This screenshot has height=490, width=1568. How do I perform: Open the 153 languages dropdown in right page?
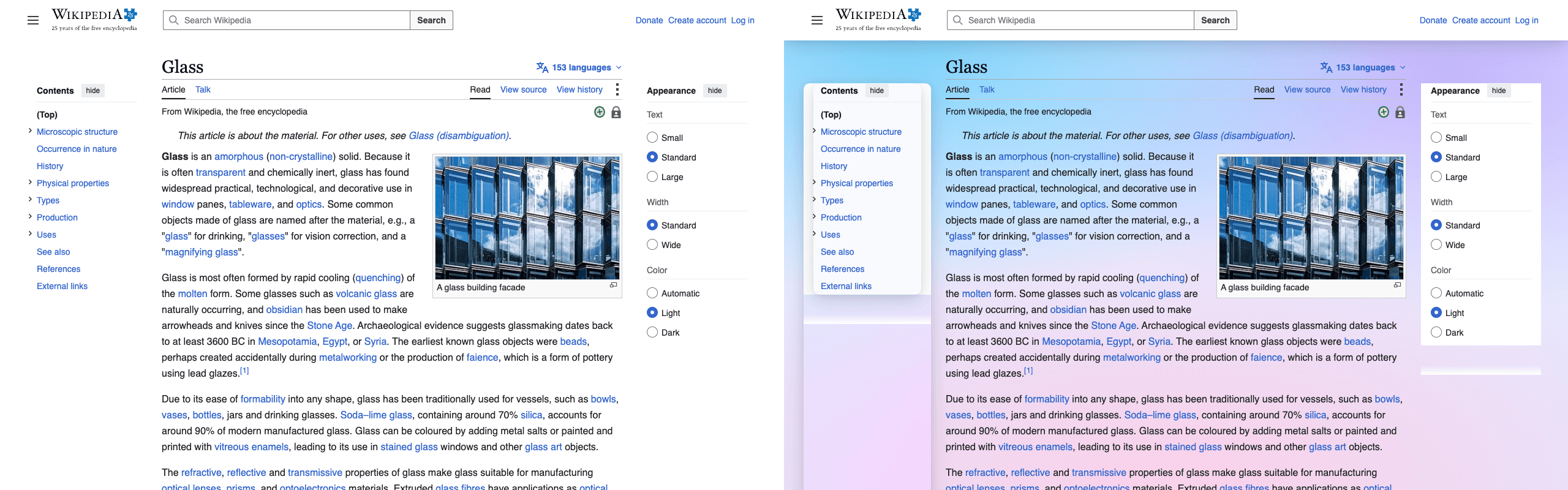tap(1363, 67)
